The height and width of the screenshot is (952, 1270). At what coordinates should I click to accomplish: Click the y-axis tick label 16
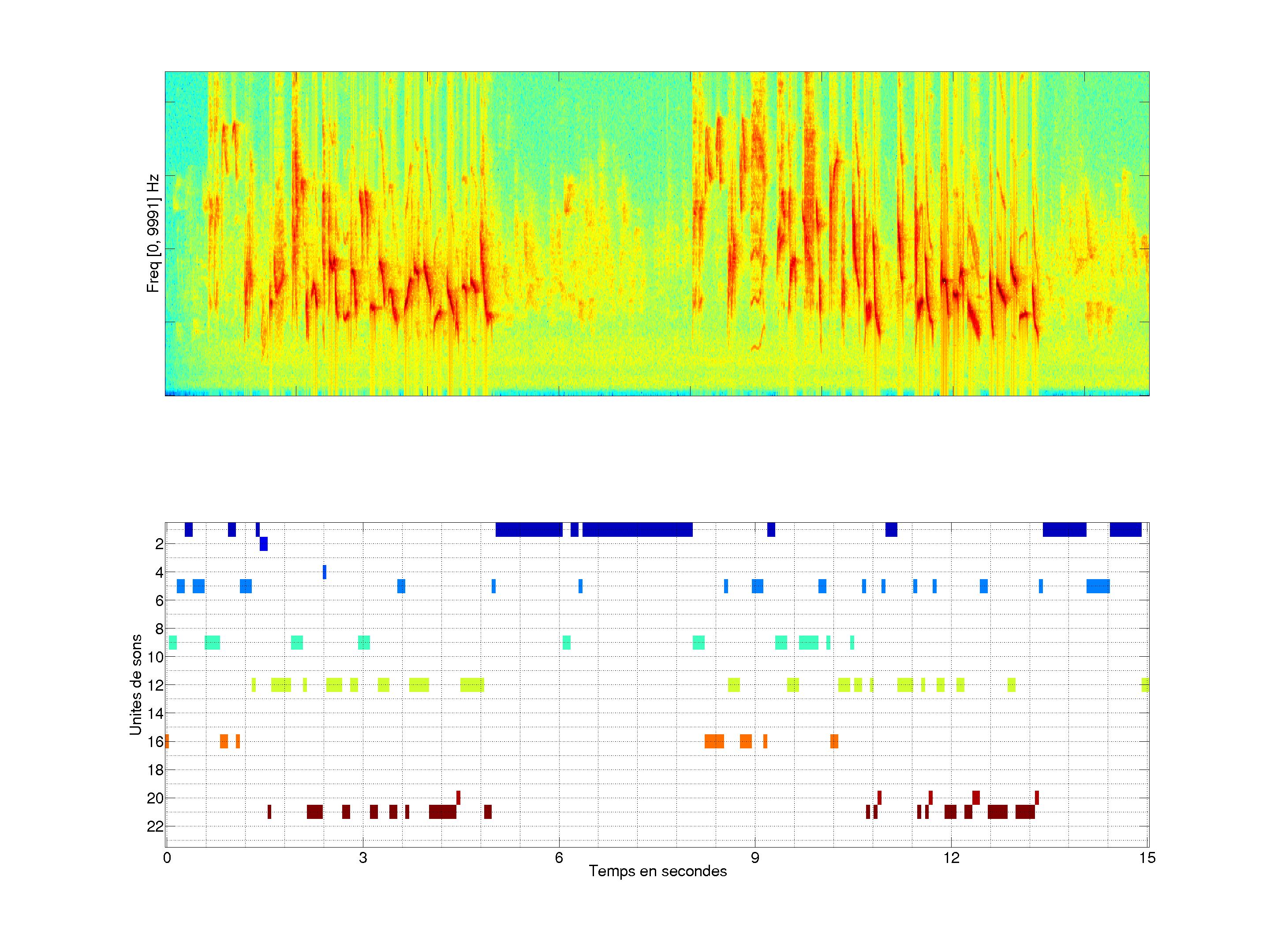coord(155,741)
